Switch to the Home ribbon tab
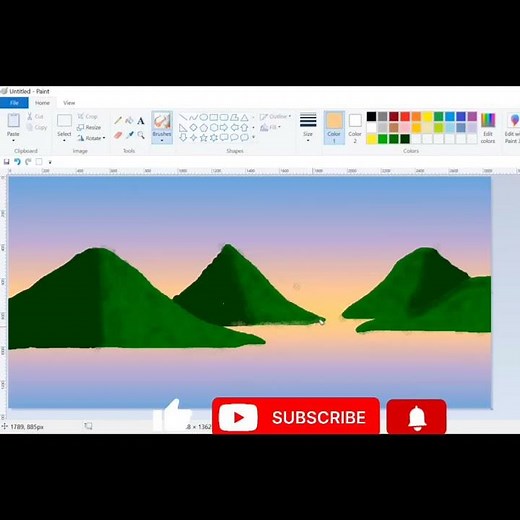The height and width of the screenshot is (520, 520). coord(42,103)
